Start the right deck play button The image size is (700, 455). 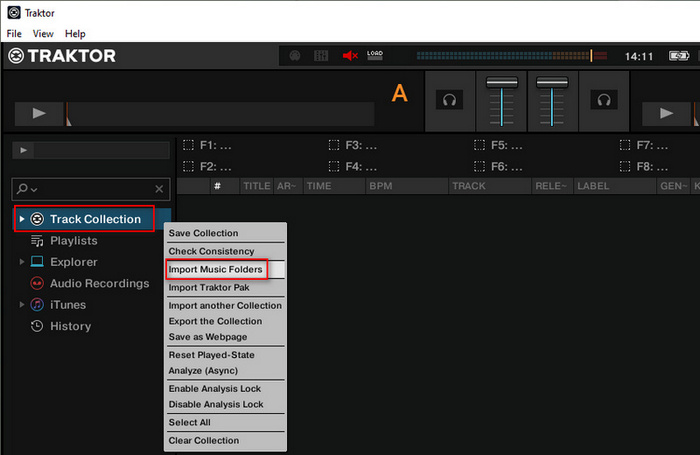[667, 113]
